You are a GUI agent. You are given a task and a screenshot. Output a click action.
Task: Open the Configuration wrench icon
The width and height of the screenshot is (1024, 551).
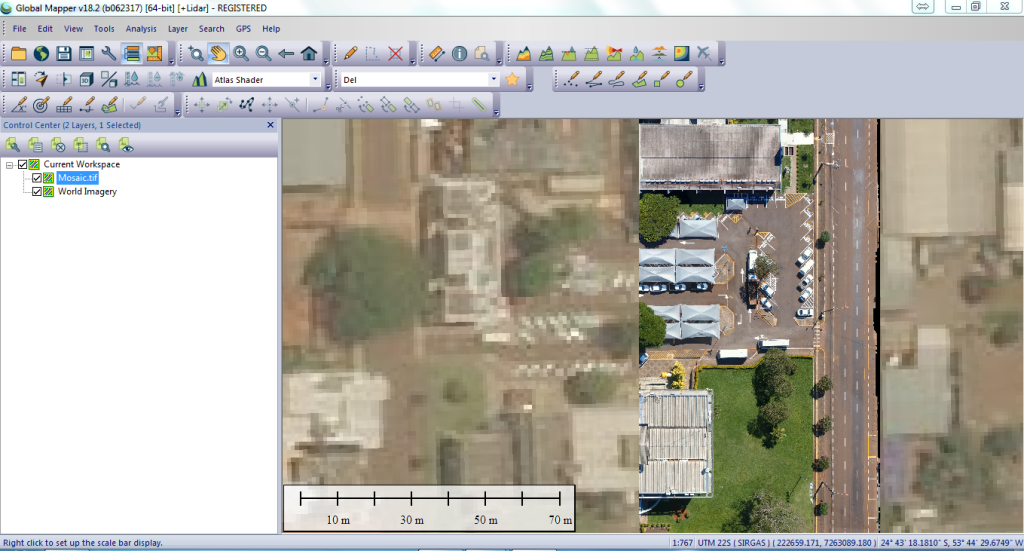pos(109,53)
